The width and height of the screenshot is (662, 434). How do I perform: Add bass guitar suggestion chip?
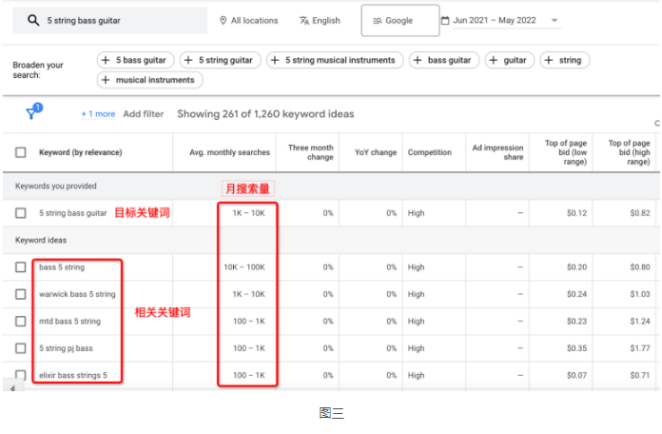click(x=444, y=60)
